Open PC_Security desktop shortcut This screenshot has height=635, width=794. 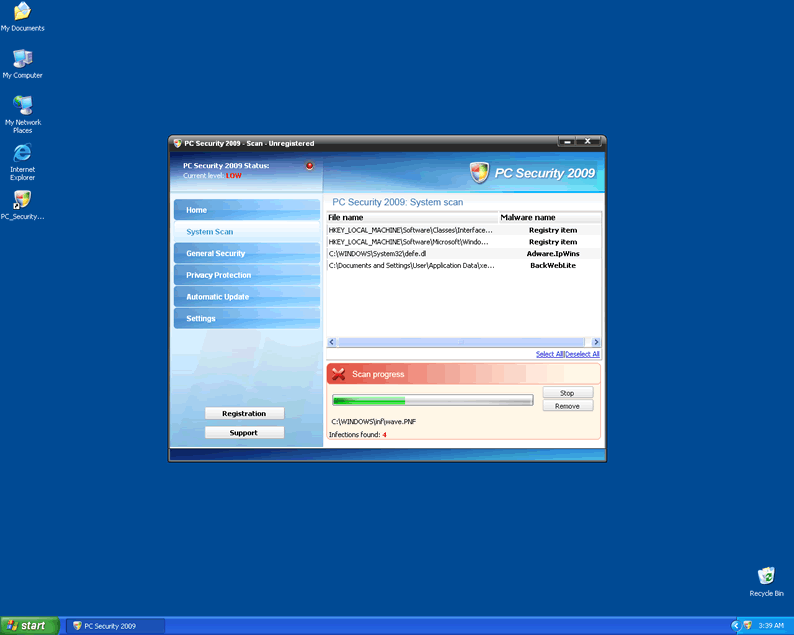(x=22, y=201)
